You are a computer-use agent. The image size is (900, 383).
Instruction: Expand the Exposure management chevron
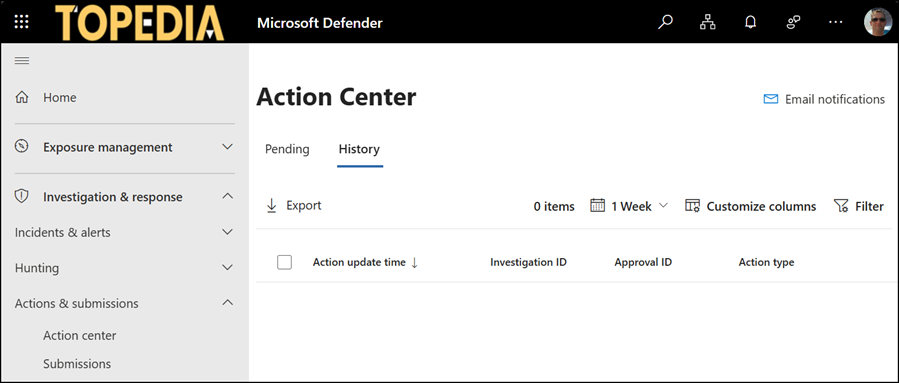pyautogui.click(x=227, y=146)
